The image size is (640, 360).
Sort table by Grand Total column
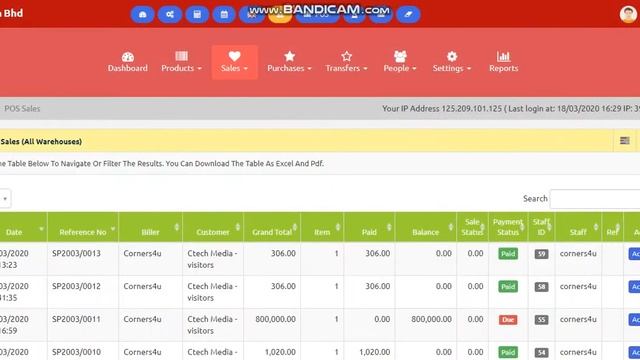click(x=272, y=227)
